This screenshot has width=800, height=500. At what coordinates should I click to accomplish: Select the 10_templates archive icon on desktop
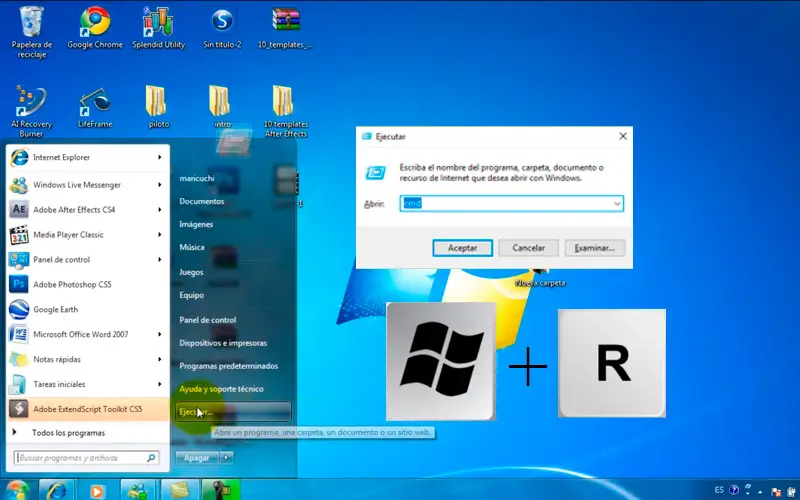285,28
